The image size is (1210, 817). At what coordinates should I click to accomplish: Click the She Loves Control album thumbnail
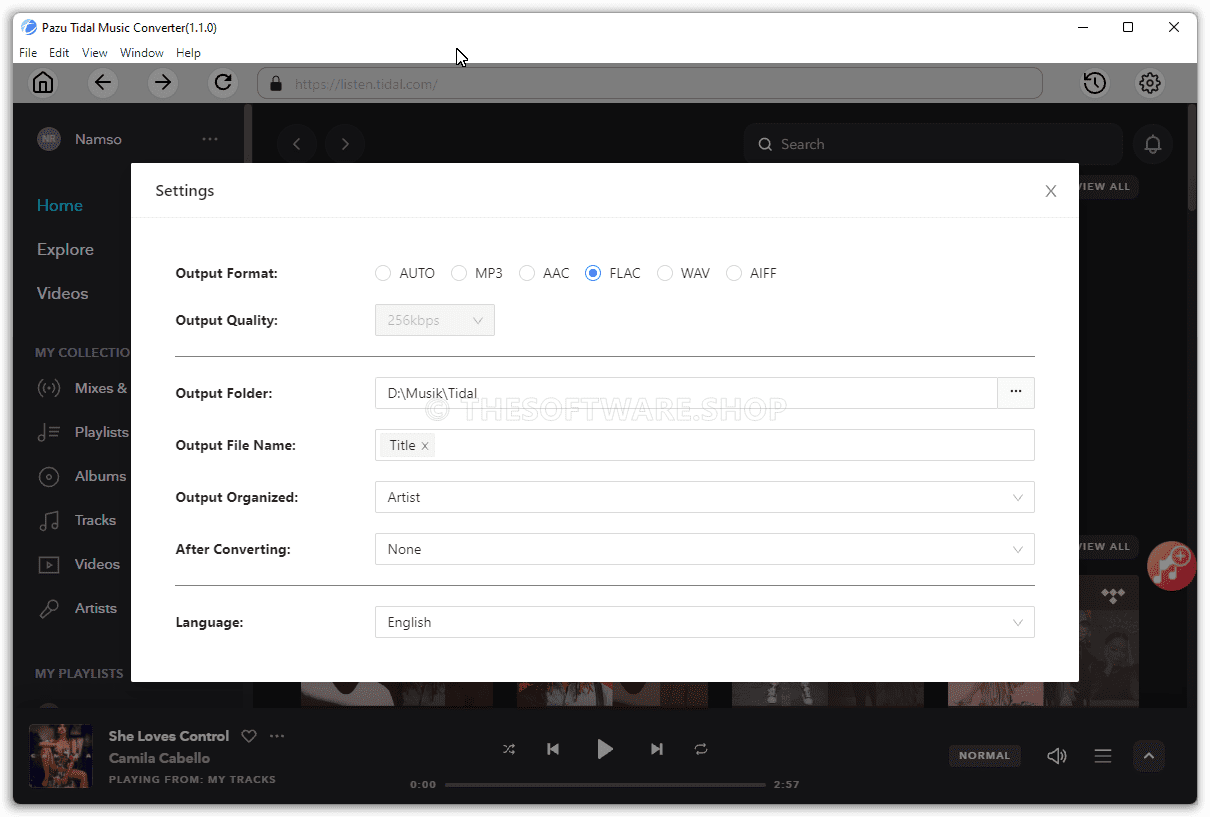pos(61,756)
